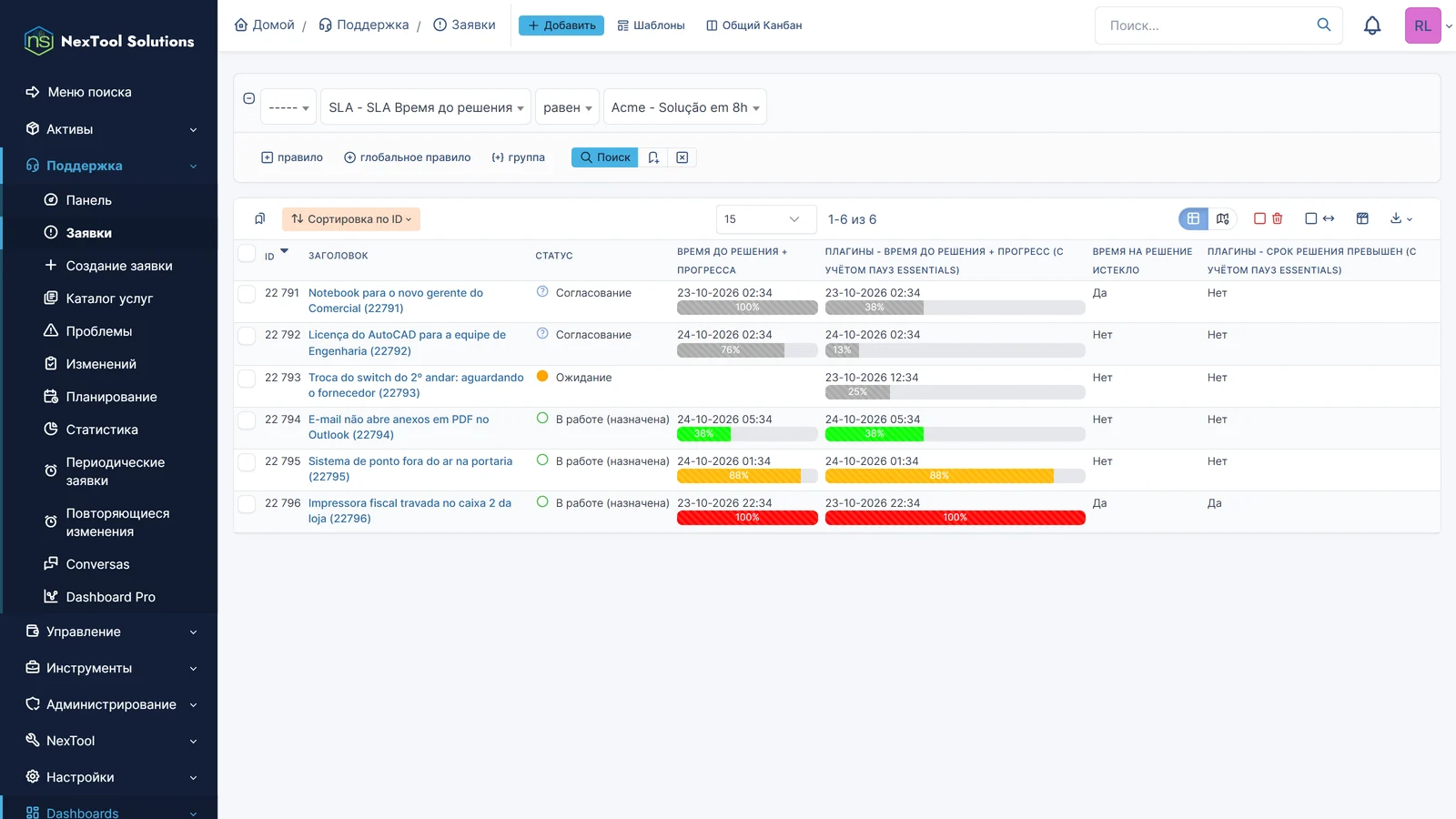
Task: Click green 38% plugin progress bar for 22 794
Action: [x=875, y=434]
